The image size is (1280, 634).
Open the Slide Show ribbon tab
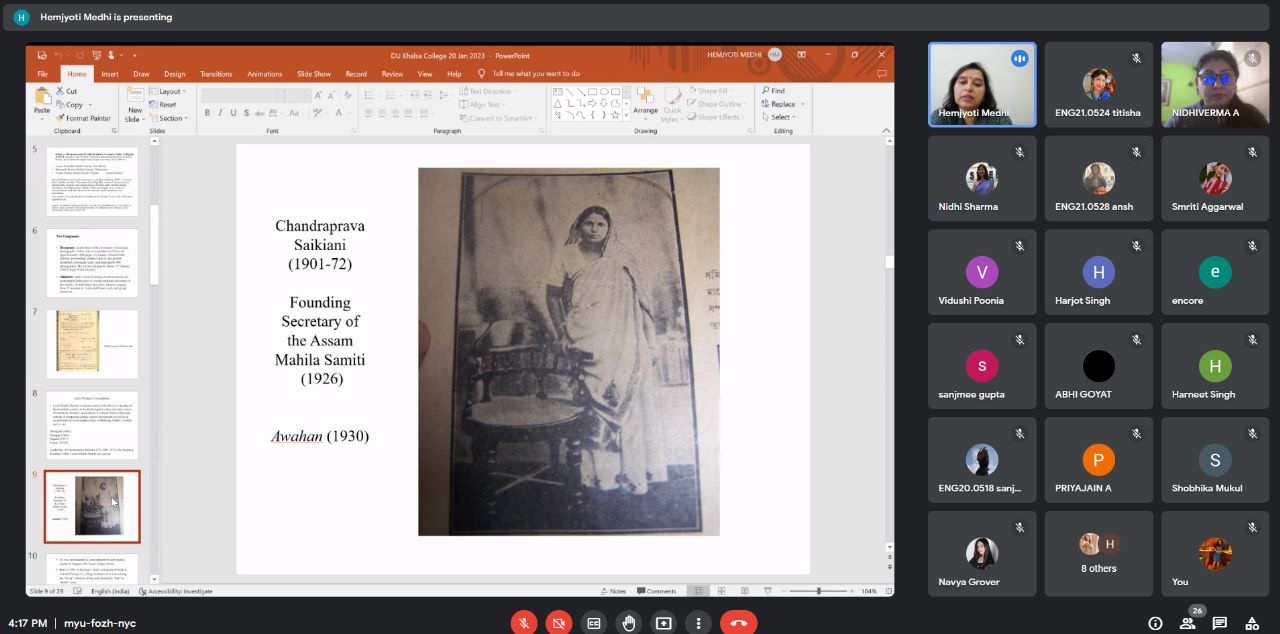tap(314, 74)
